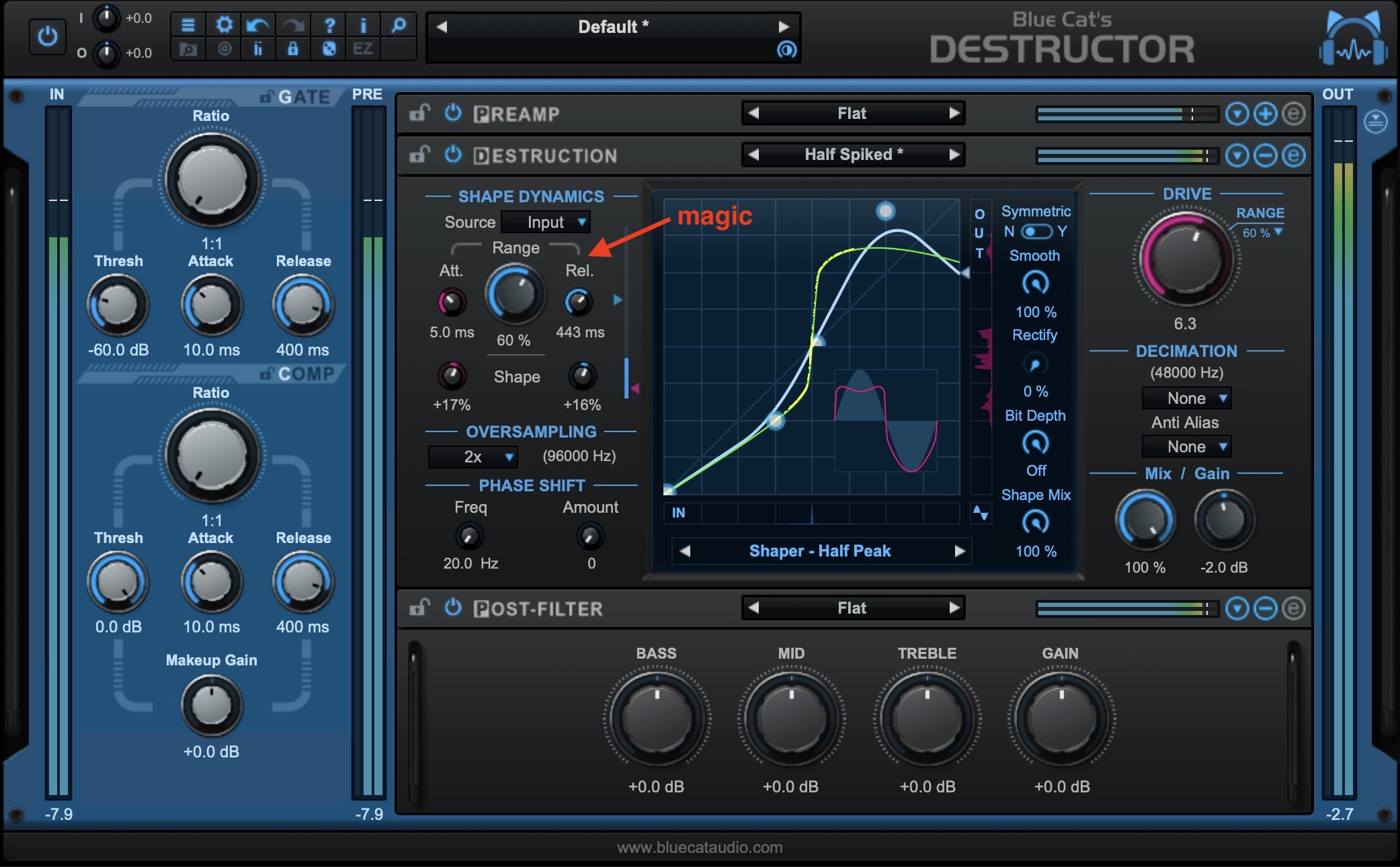
Task: Click the double 'ii' toolbar icon
Action: pos(258,49)
